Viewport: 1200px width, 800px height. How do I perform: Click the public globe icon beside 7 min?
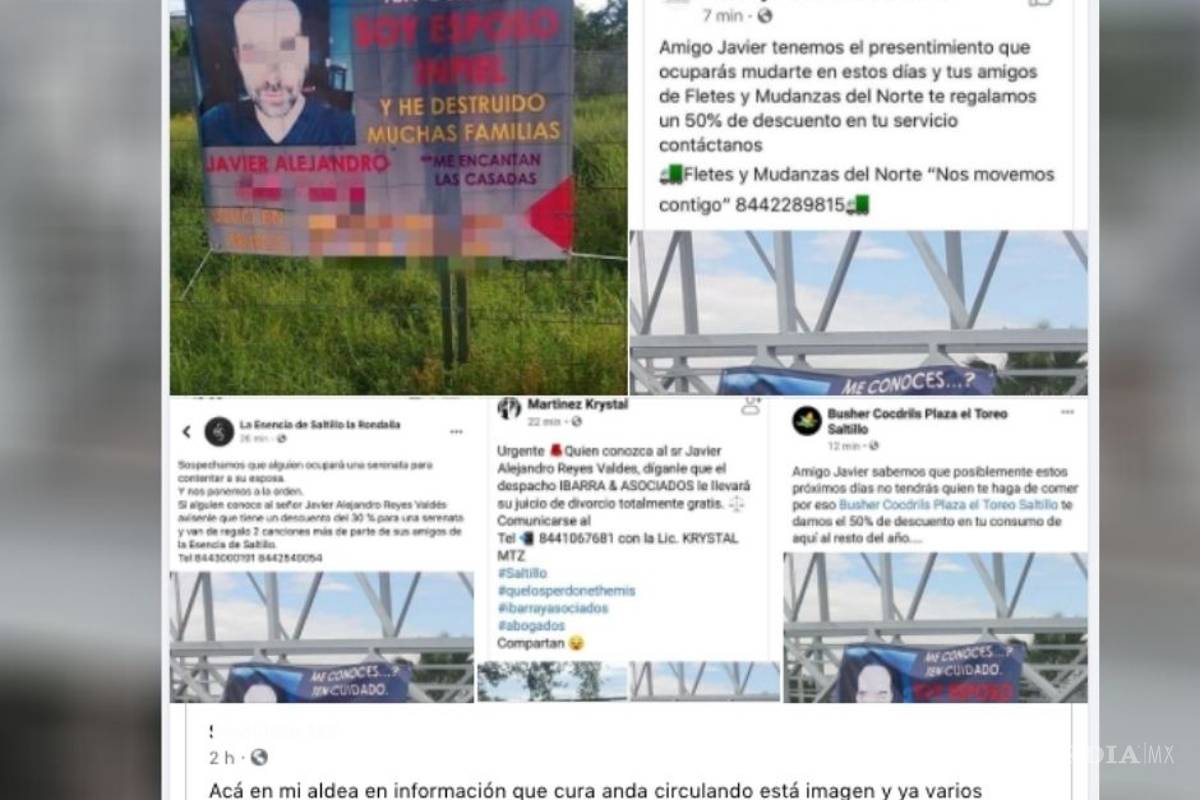coord(764,16)
